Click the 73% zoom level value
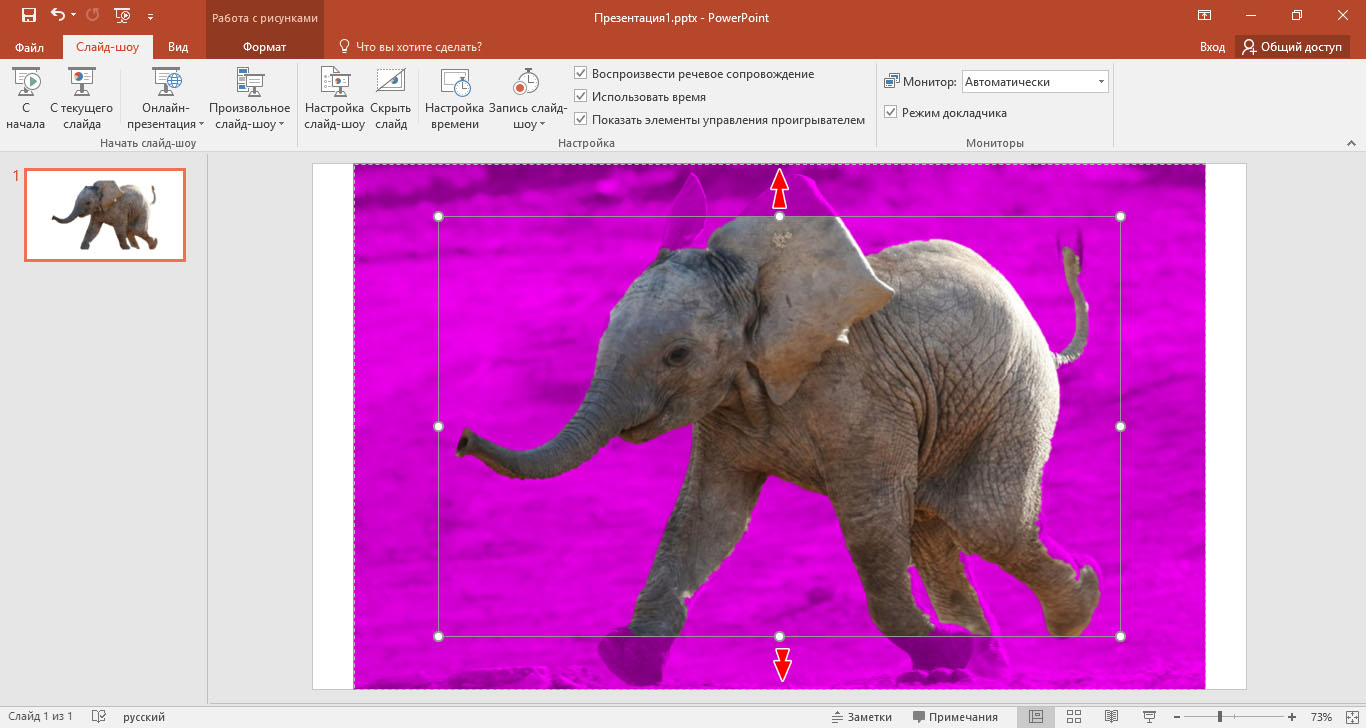Viewport: 1366px width, 728px height. (x=1321, y=717)
